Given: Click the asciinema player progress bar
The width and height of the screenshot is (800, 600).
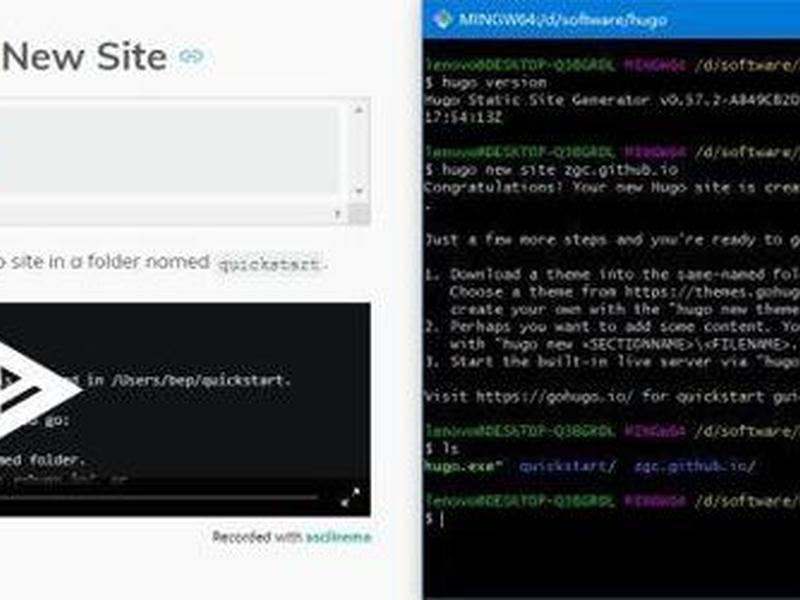Looking at the screenshot, I should click(x=158, y=496).
